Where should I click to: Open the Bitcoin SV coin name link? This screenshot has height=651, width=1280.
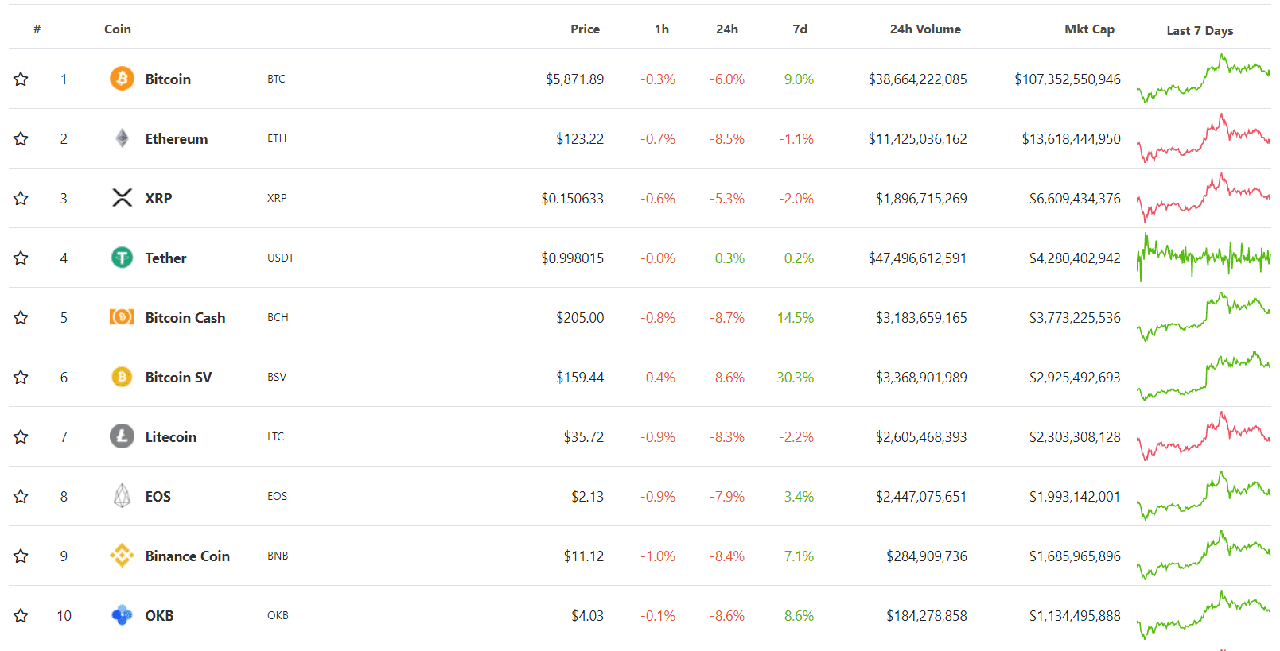click(178, 377)
